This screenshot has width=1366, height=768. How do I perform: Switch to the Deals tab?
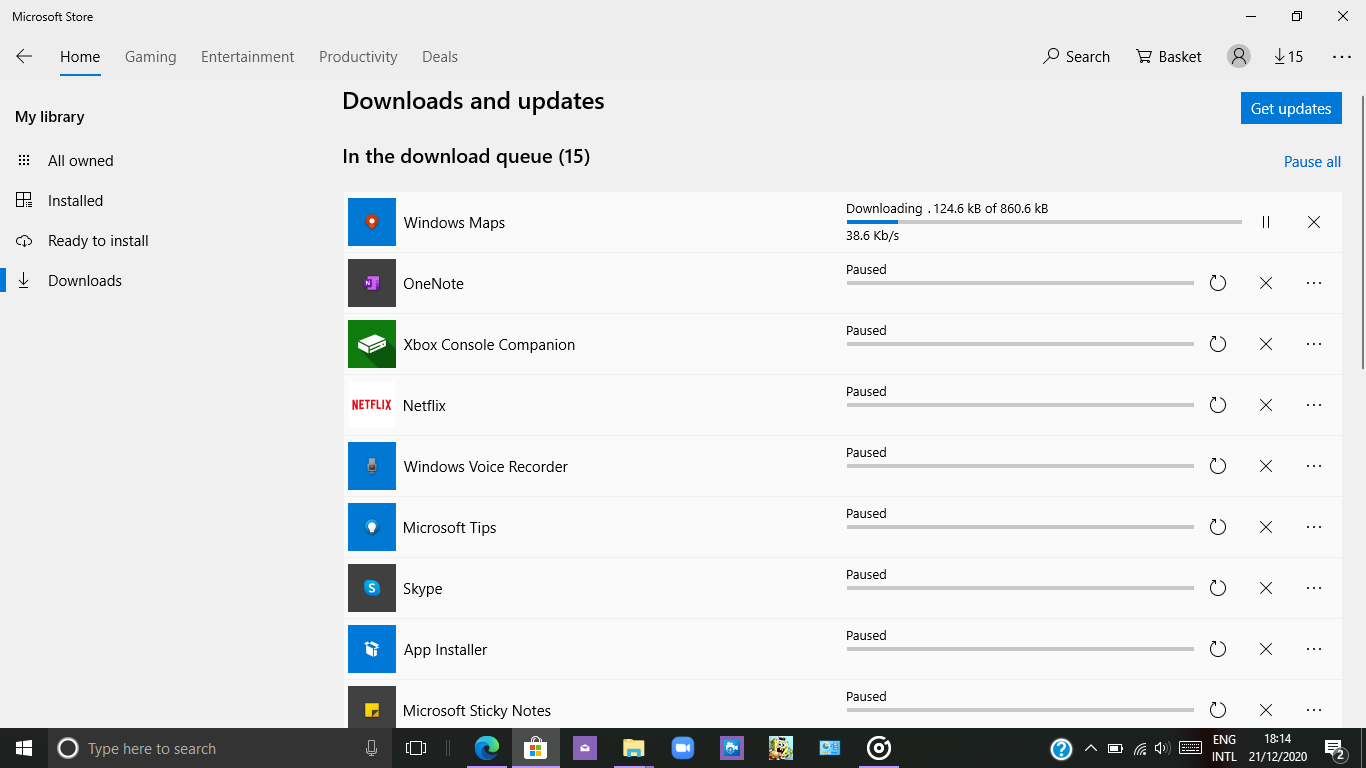[440, 57]
